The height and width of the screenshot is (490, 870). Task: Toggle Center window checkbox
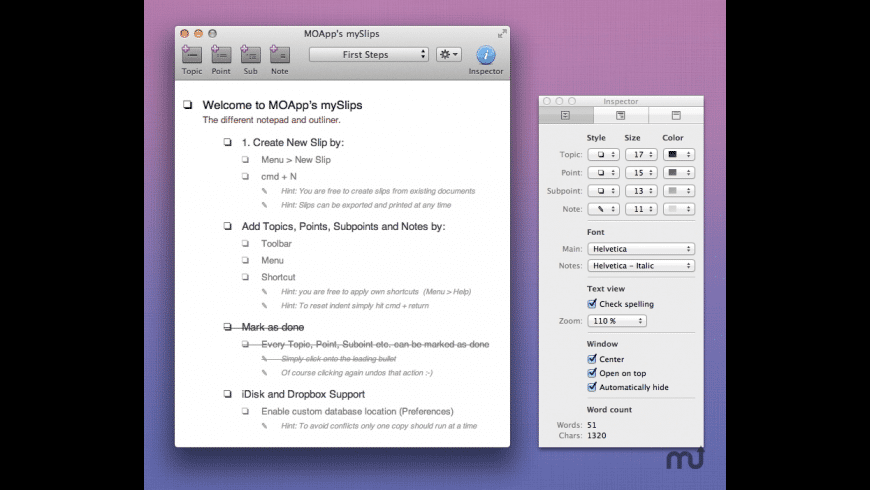[592, 359]
